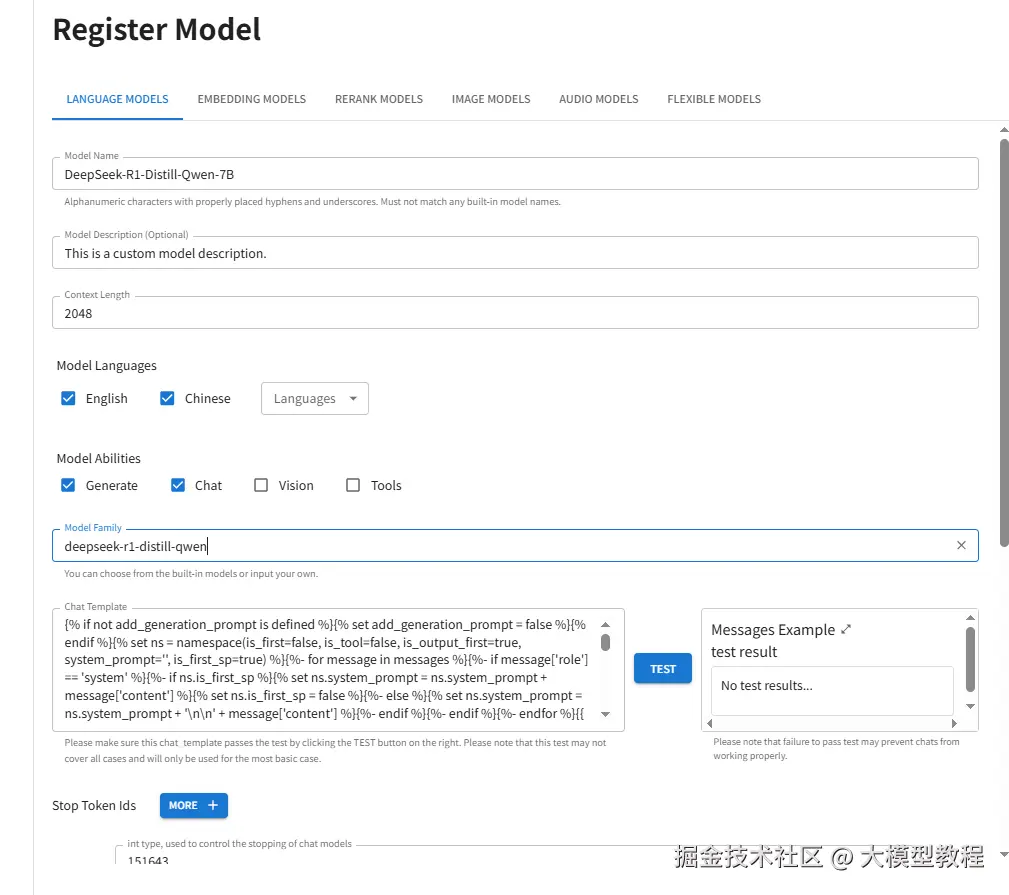
Task: Click the 'Messages Example' heading text
Action: click(773, 630)
